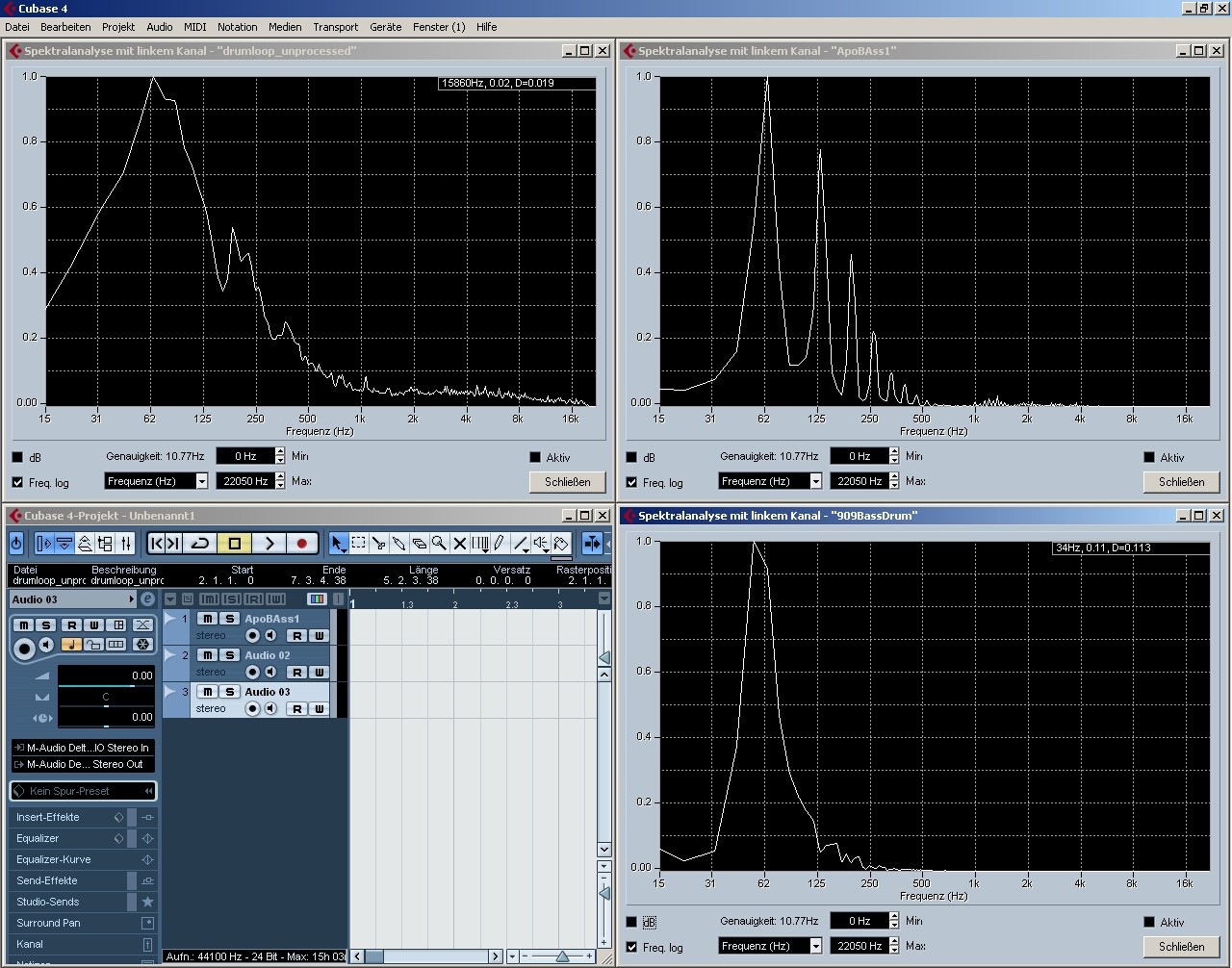Solo the Audio 02 track
This screenshot has height=968, width=1232.
(230, 655)
